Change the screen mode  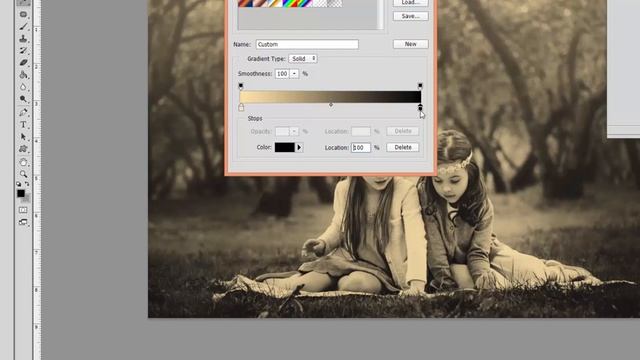pos(23,222)
